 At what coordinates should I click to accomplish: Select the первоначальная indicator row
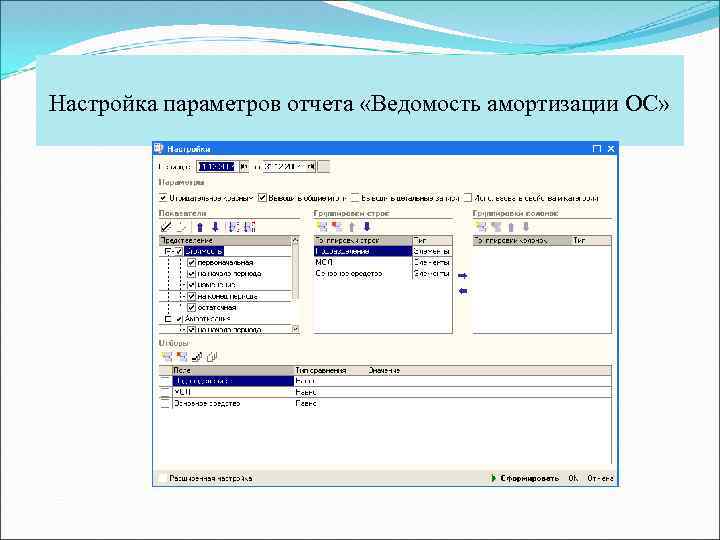(225, 263)
